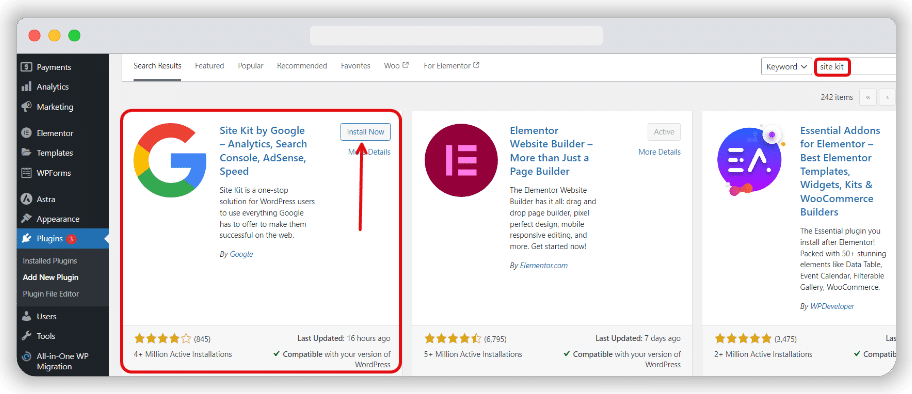The image size is (912, 394).
Task: Click the Active button on Elementor
Action: pos(664,132)
